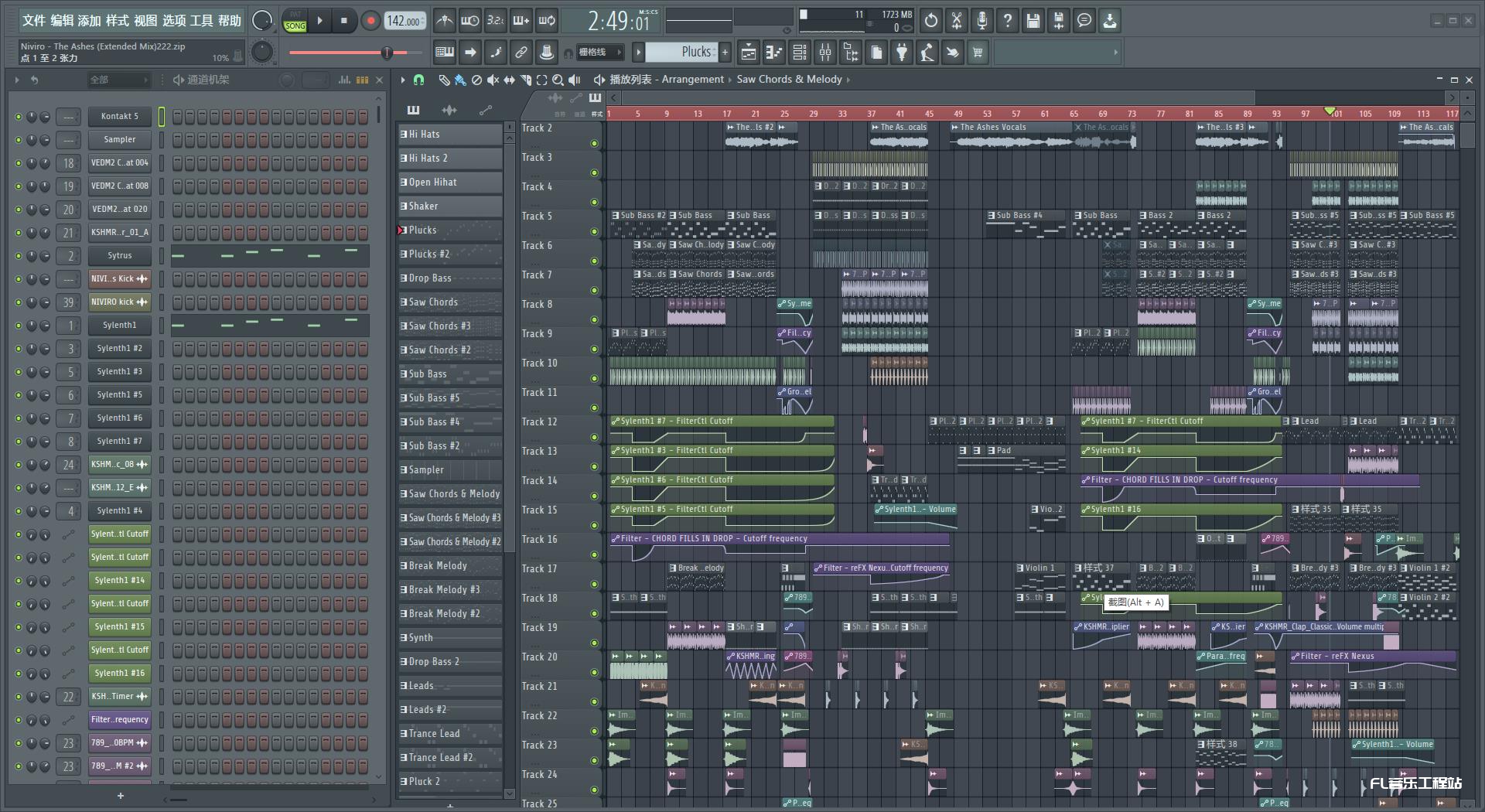Screen dimensions: 1485x812
Task: Start playback with the Play button
Action: pos(319,21)
